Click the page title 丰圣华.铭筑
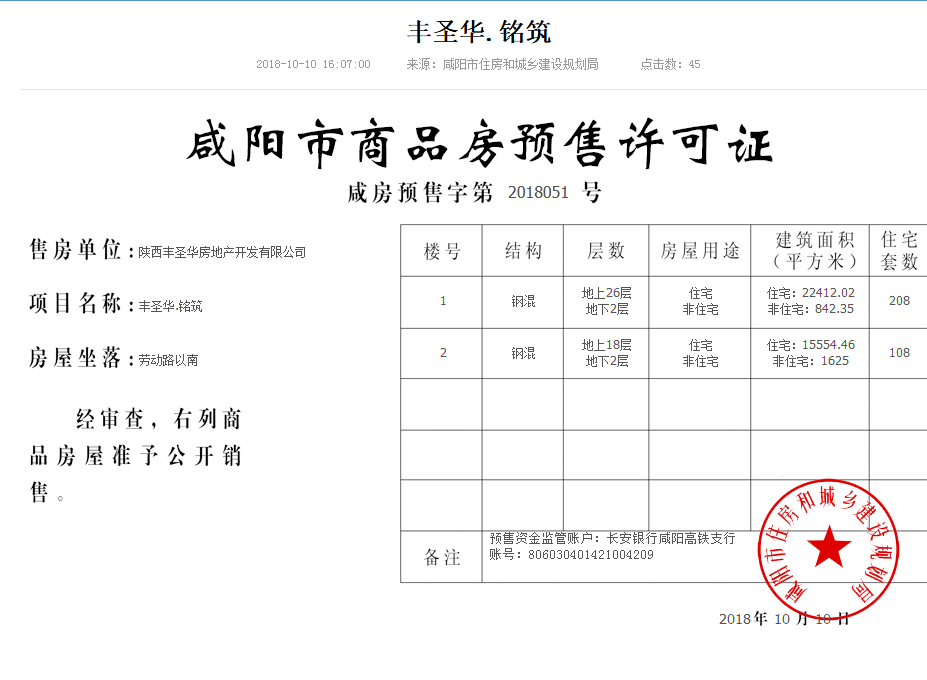The height and width of the screenshot is (680, 927). pyautogui.click(x=479, y=32)
